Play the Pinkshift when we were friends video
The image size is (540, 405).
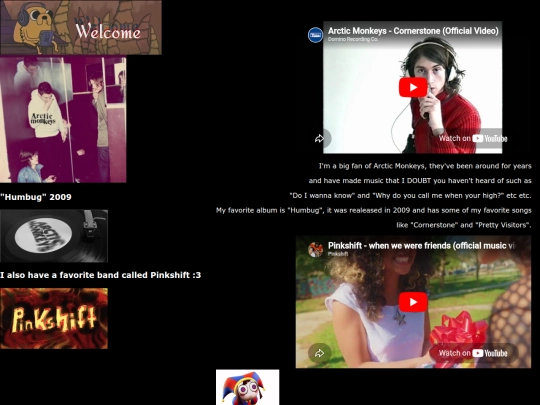click(413, 302)
